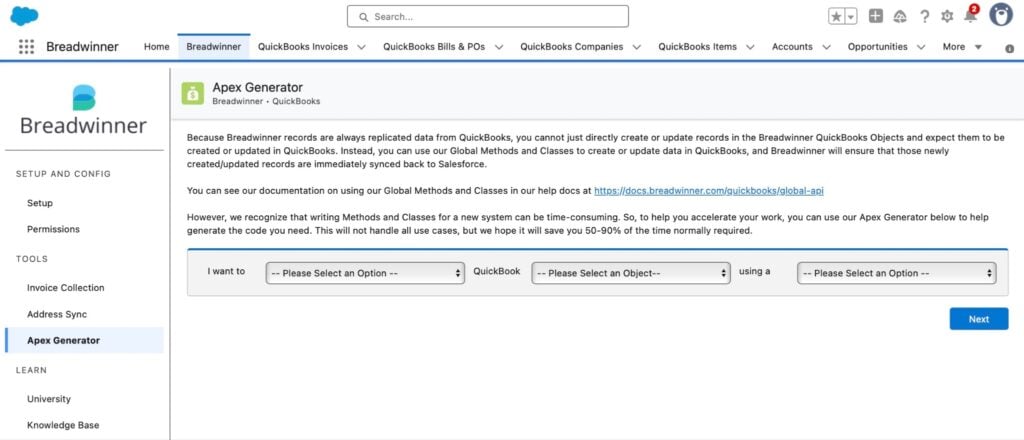Select Invoice Collection in the sidebar
This screenshot has width=1024, height=440.
(x=65, y=288)
